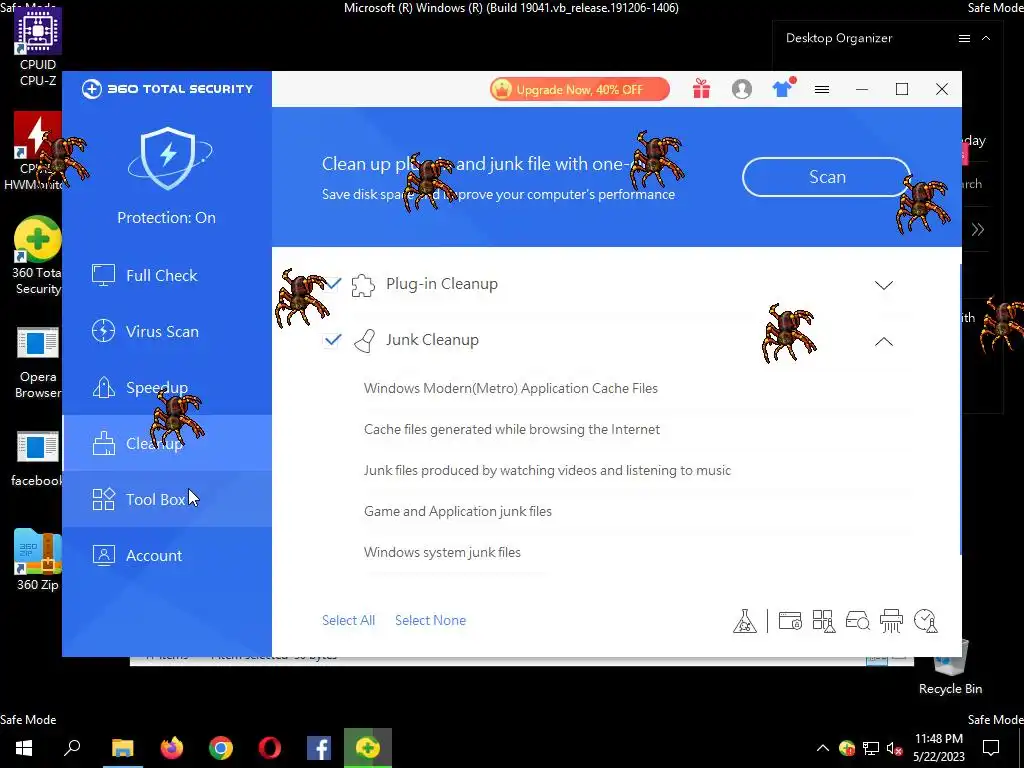Expand the Plug-in Cleanup section

point(884,285)
